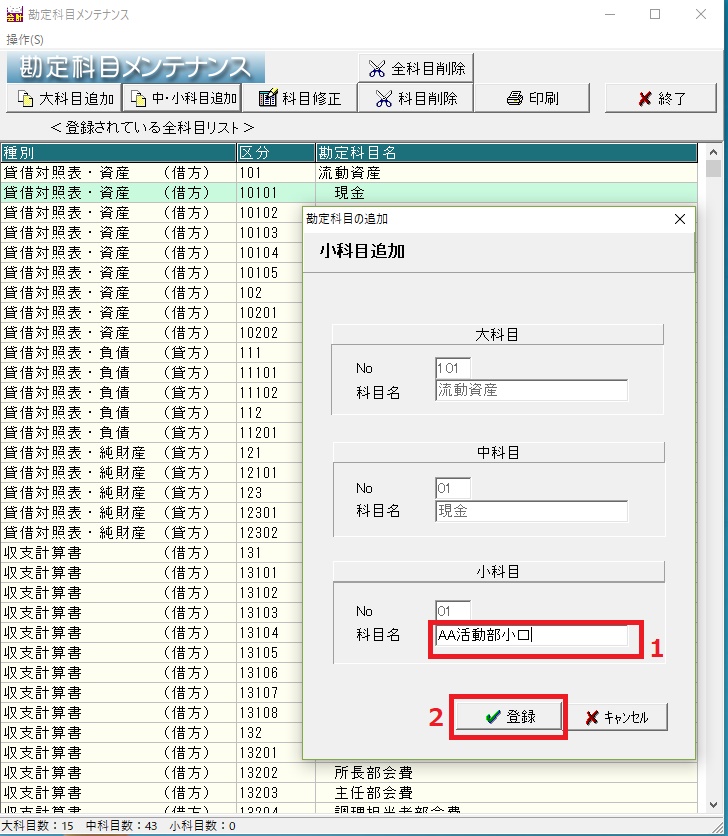Select the row with code 10201
728x836 pixels.
(151, 312)
